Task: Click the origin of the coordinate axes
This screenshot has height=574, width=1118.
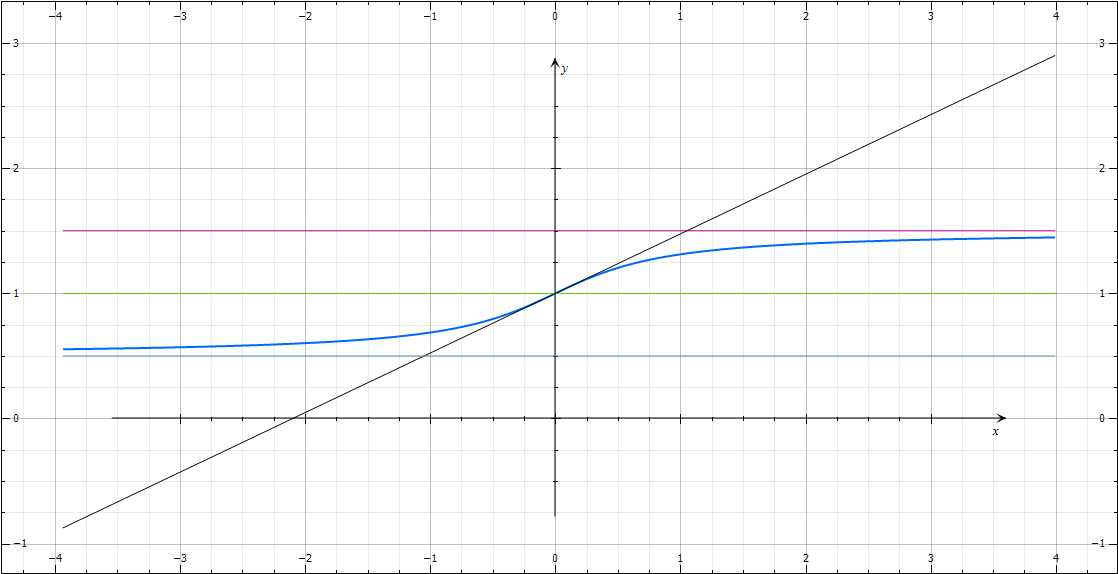Action: click(x=555, y=418)
